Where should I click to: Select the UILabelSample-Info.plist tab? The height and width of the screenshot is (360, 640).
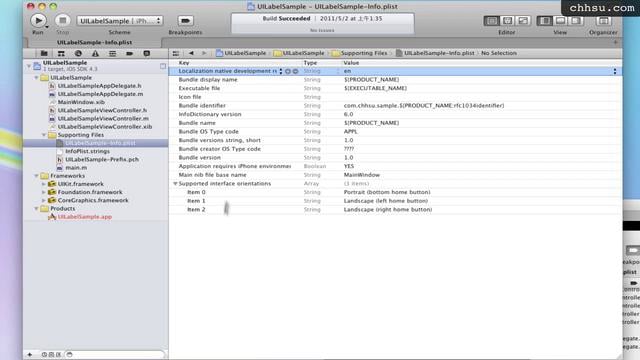click(94, 42)
